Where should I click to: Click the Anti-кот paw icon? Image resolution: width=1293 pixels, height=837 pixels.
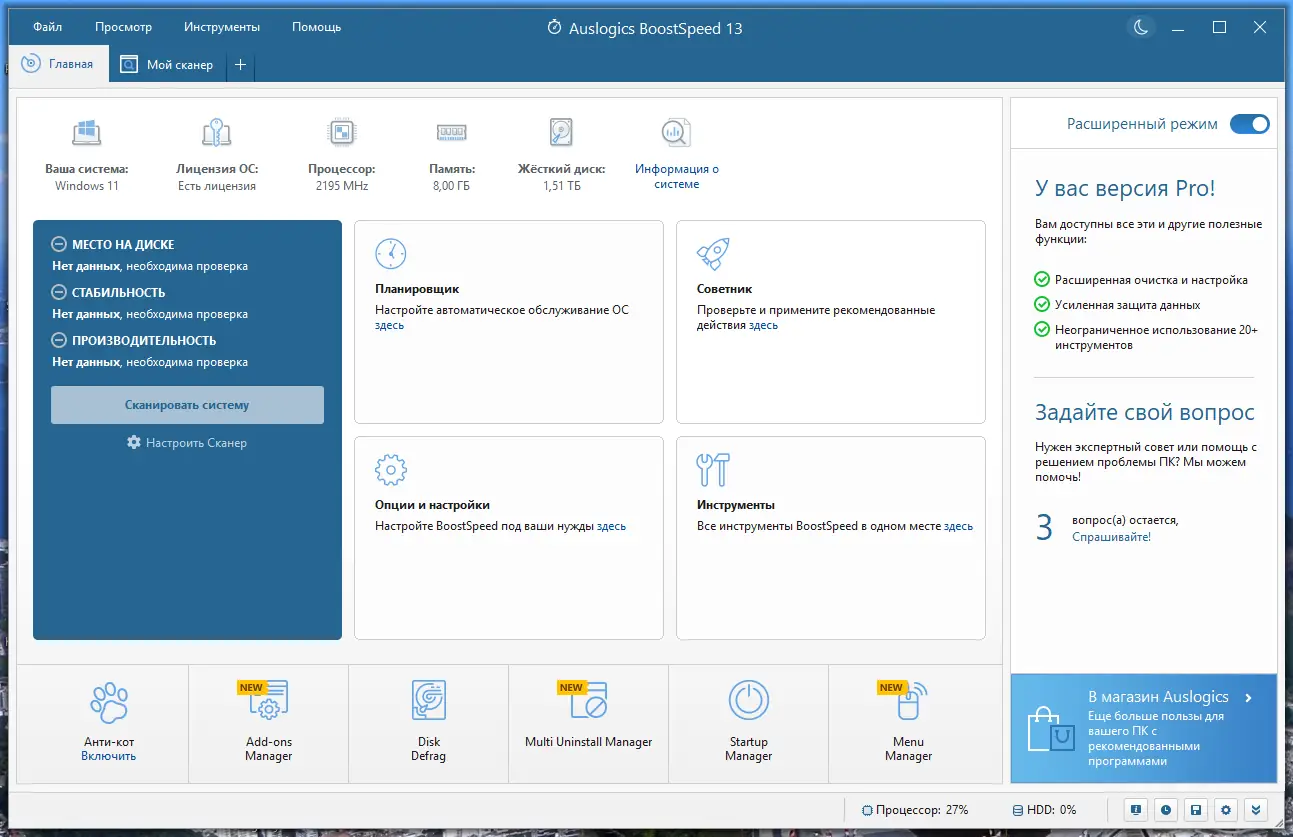click(109, 704)
